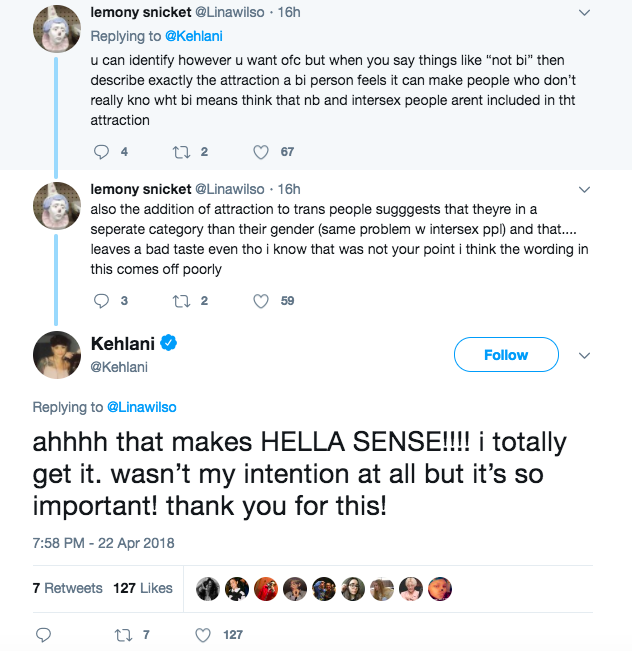Image resolution: width=632 pixels, height=651 pixels.
Task: View the 7 Retweets list
Action: pyautogui.click(x=67, y=588)
